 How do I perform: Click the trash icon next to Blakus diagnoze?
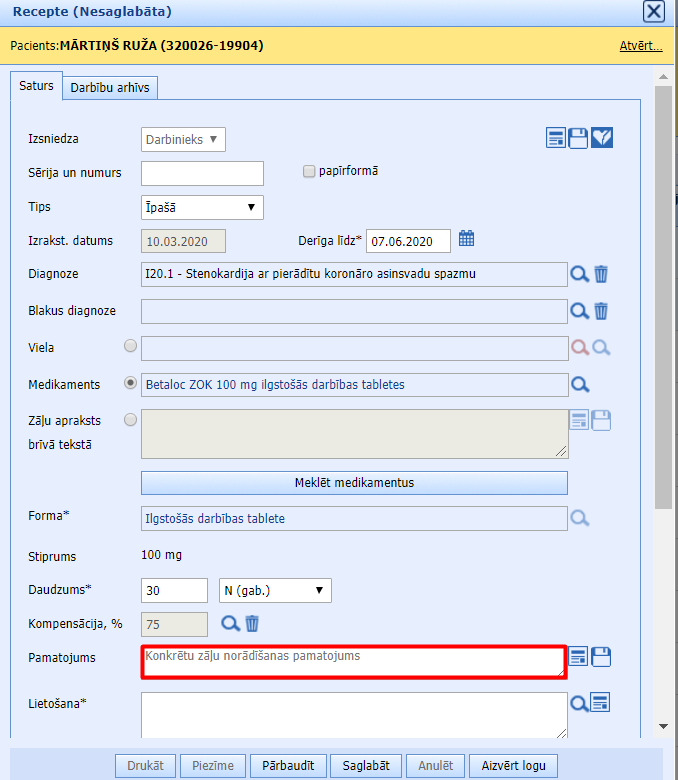[x=601, y=311]
